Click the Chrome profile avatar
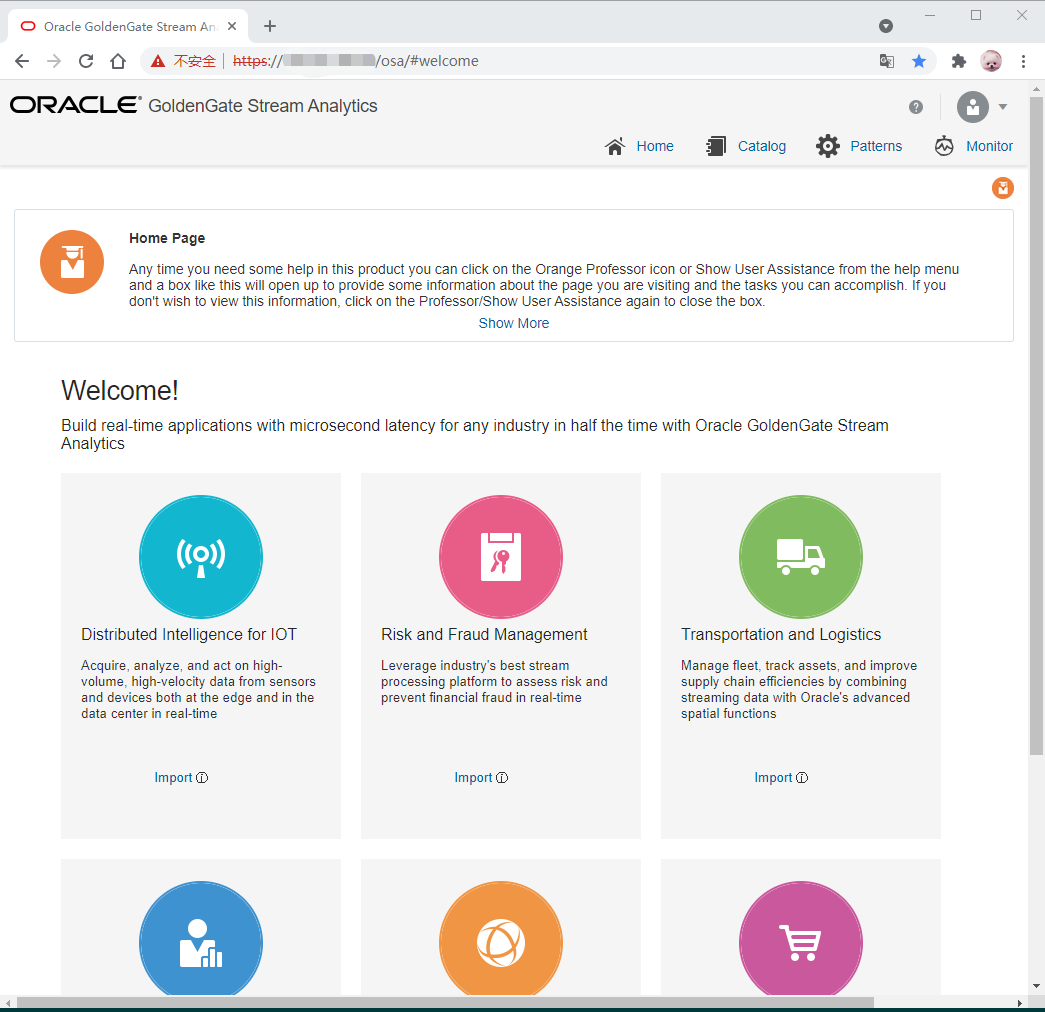 click(991, 61)
